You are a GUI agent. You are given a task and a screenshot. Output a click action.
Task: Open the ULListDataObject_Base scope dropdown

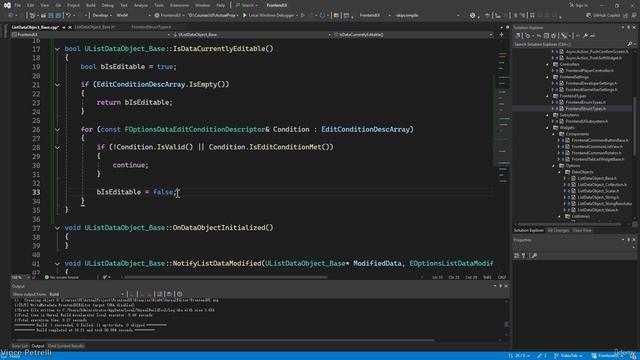251,35
